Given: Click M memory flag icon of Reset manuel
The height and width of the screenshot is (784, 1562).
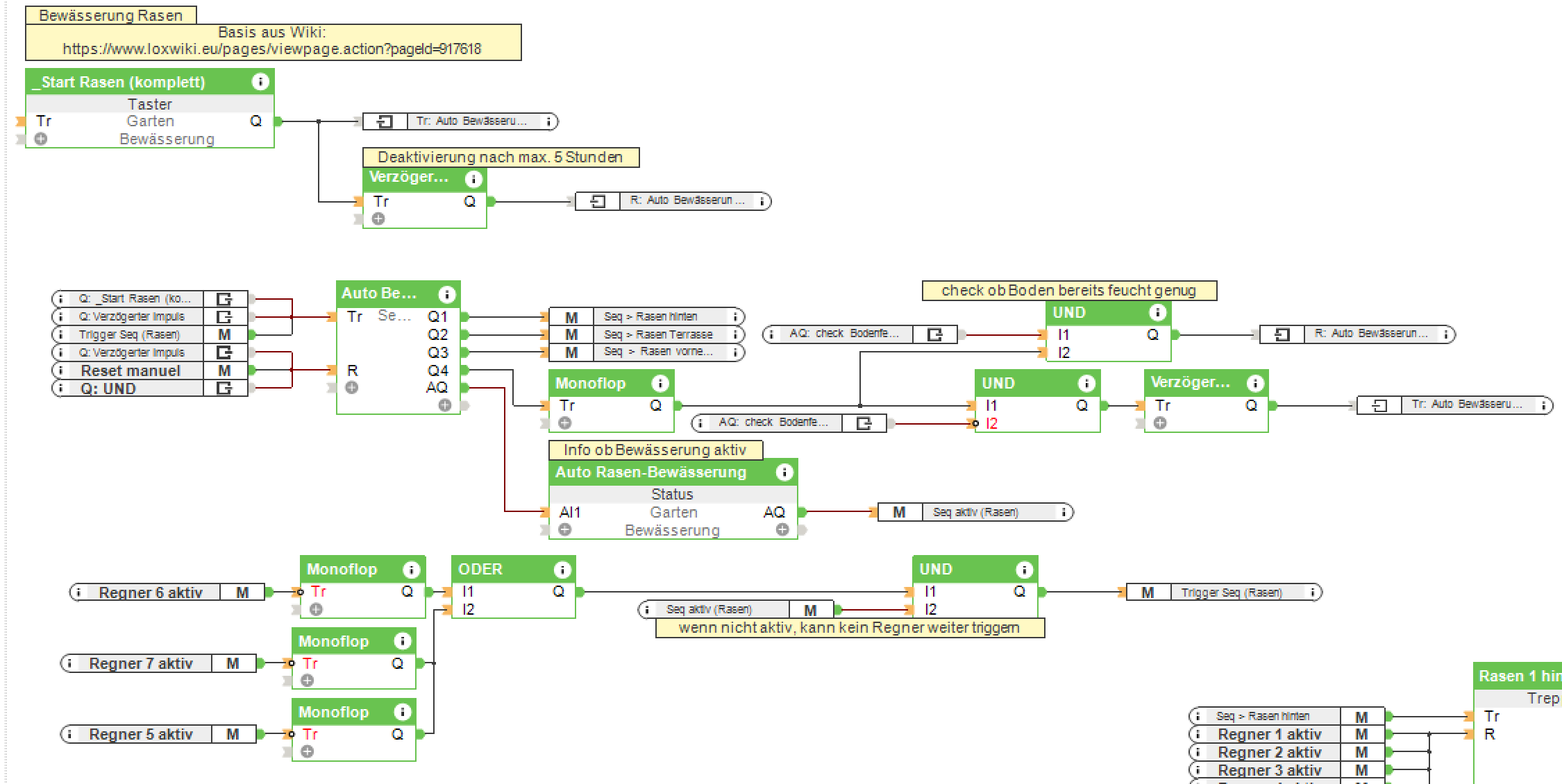Looking at the screenshot, I should coord(224,370).
